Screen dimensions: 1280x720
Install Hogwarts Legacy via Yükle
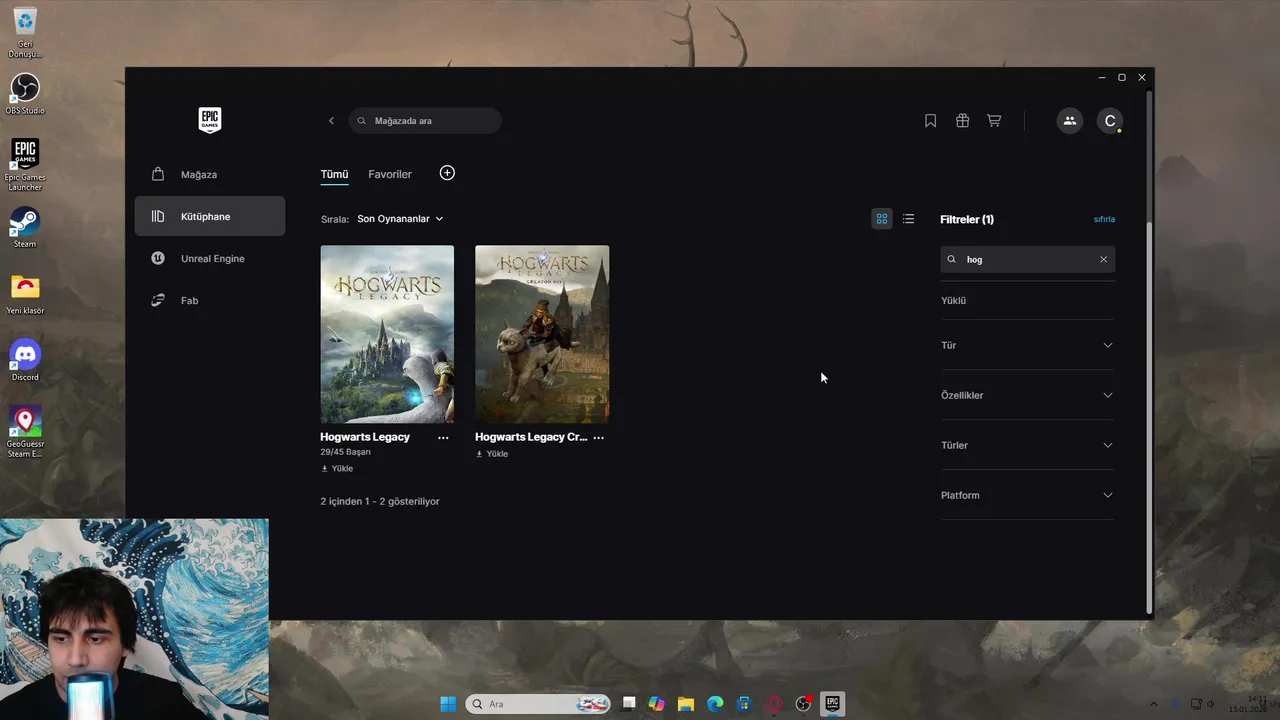click(337, 468)
